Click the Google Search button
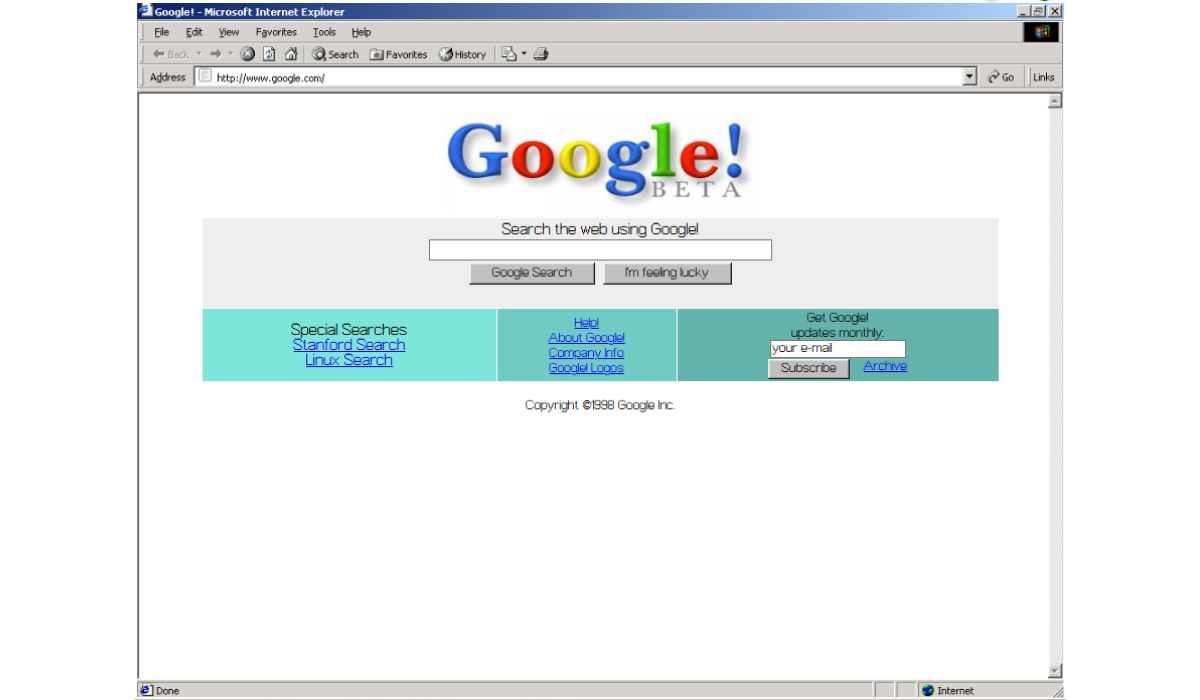This screenshot has width=1200, height=700. 532,273
